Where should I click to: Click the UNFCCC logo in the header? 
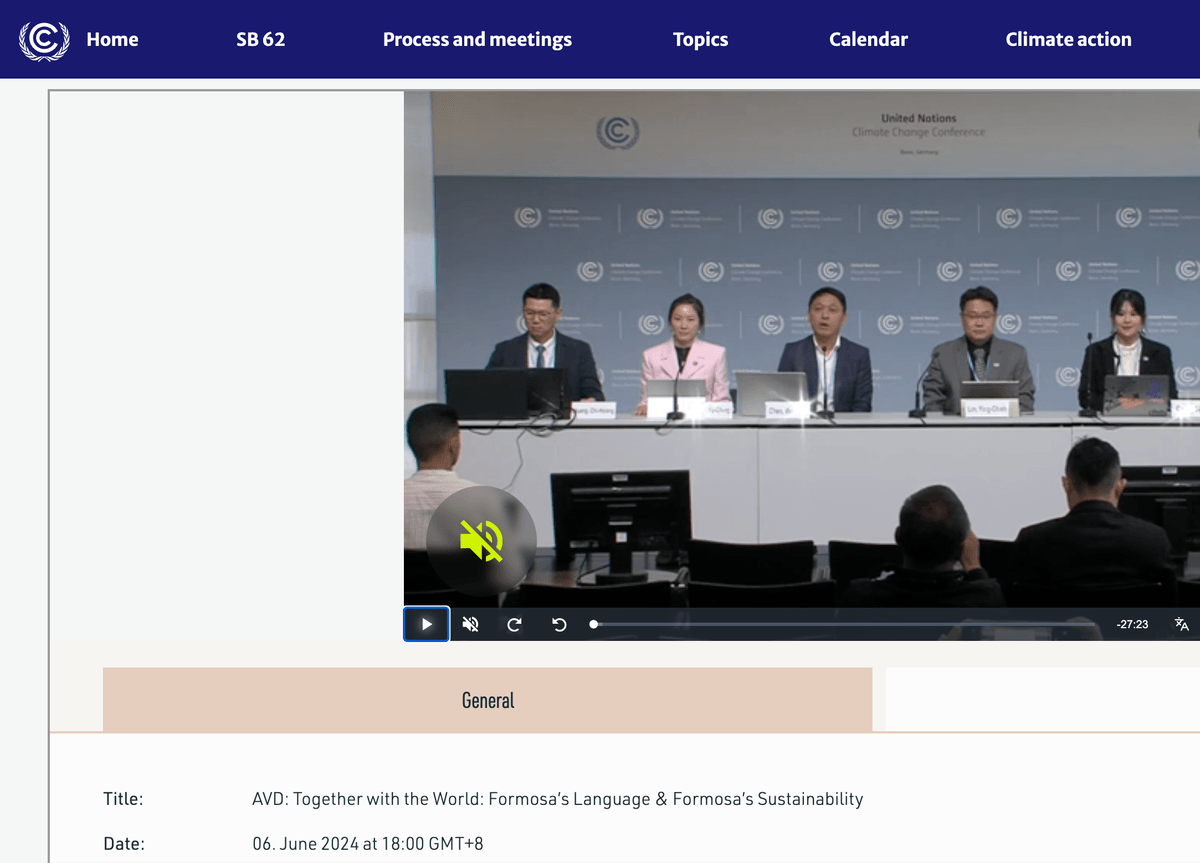44,40
